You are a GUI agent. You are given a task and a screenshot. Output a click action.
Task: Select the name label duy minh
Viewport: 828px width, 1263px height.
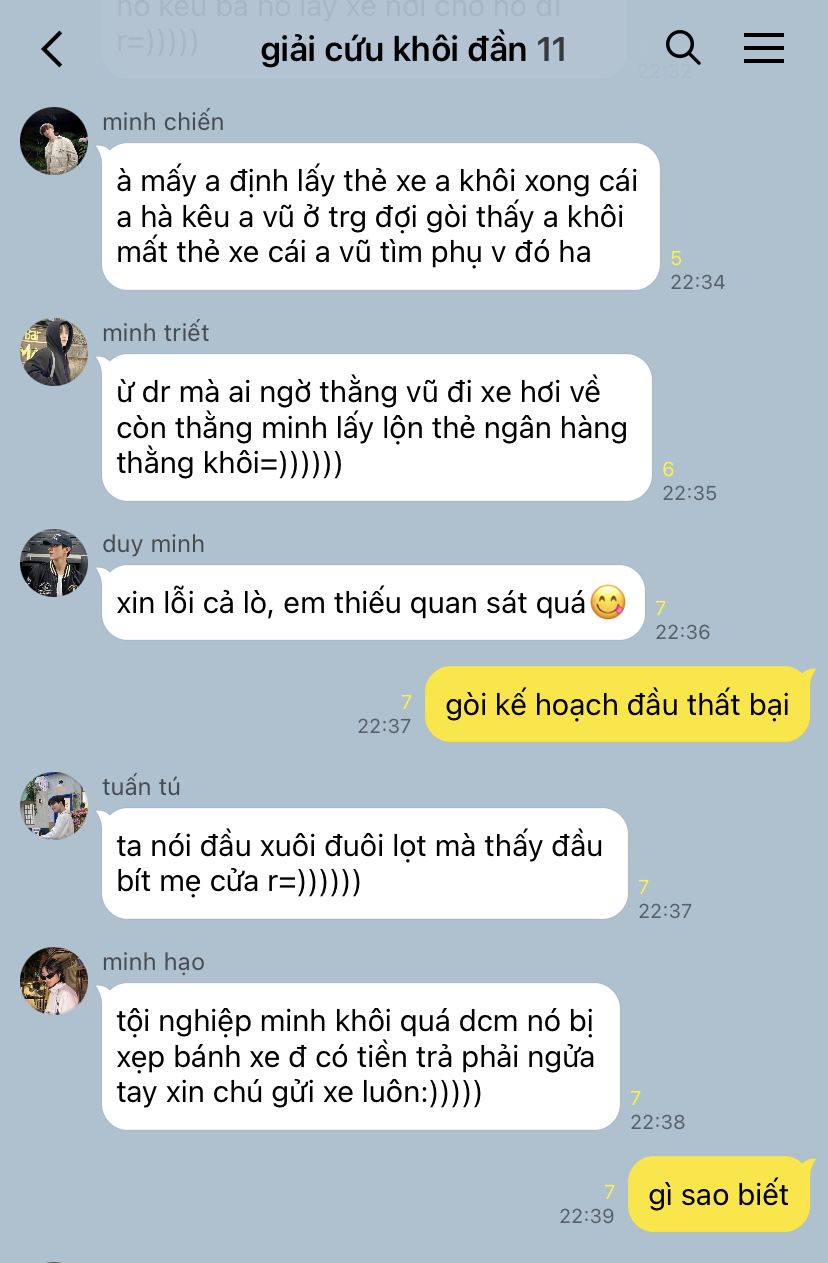coord(153,544)
